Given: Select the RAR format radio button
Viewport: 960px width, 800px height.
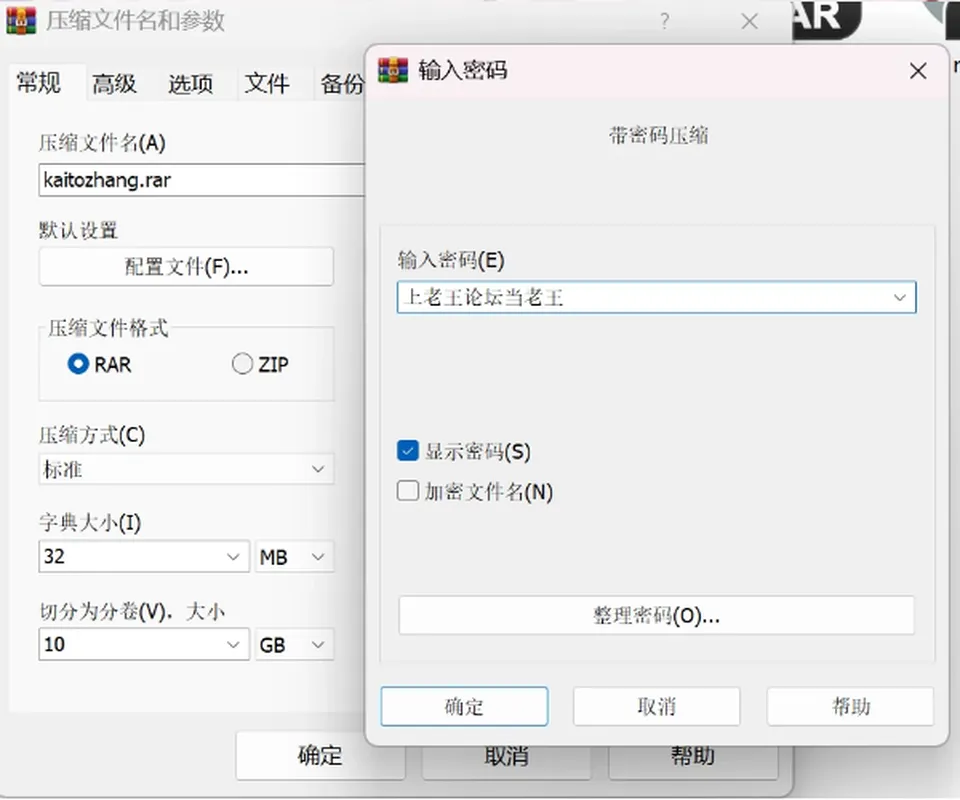Looking at the screenshot, I should point(78,364).
